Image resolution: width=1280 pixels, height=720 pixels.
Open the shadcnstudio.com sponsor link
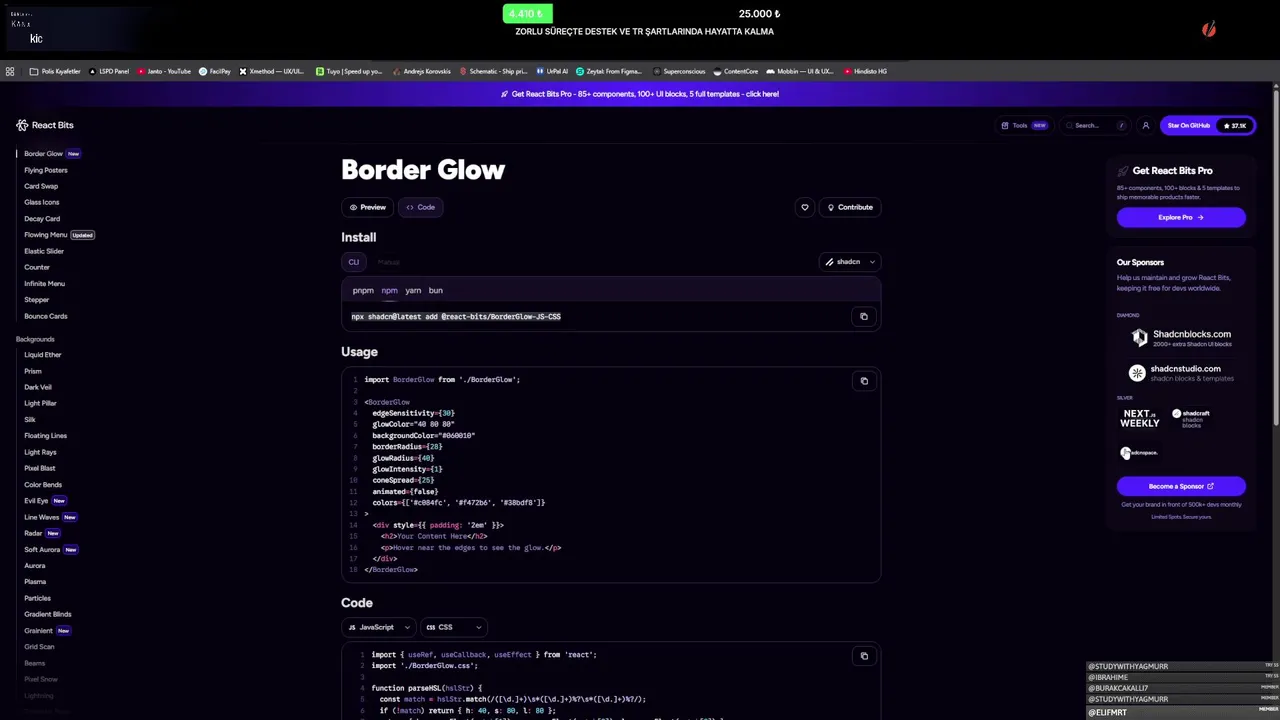[x=1181, y=373]
